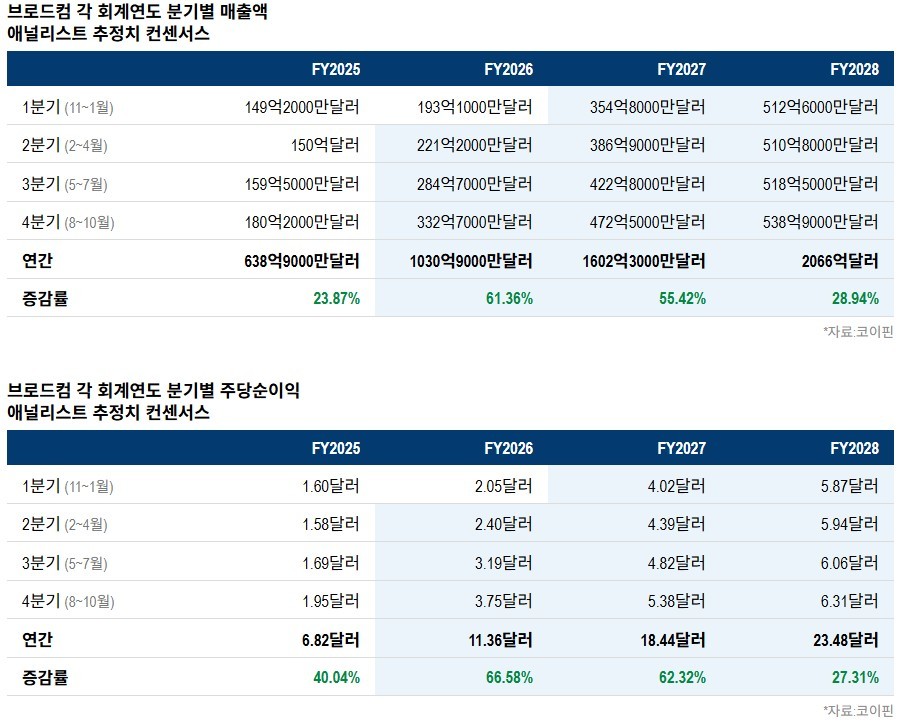Click the 증감률 row label in EPS table

click(x=45, y=677)
